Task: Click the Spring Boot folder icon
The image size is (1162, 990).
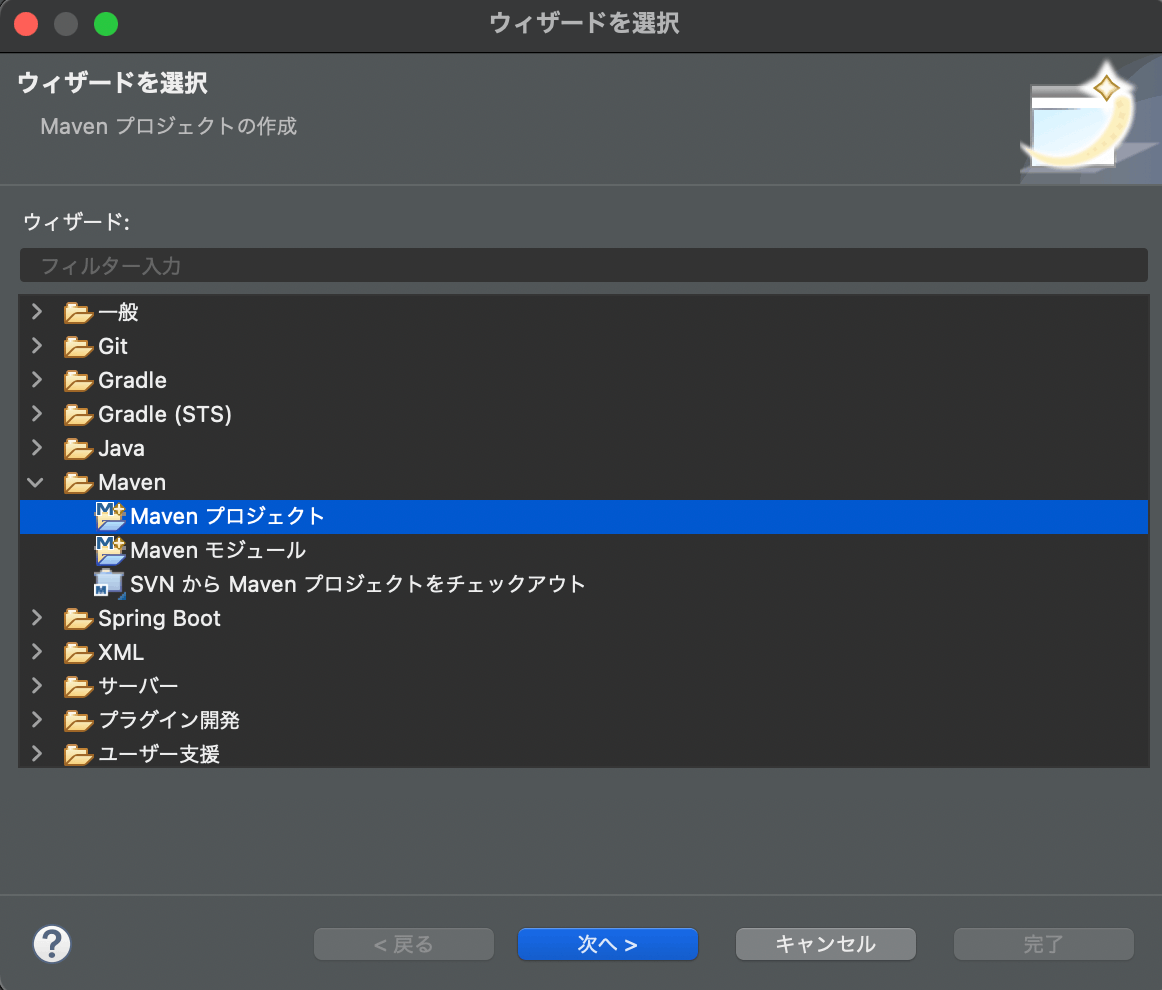Action: click(x=78, y=619)
